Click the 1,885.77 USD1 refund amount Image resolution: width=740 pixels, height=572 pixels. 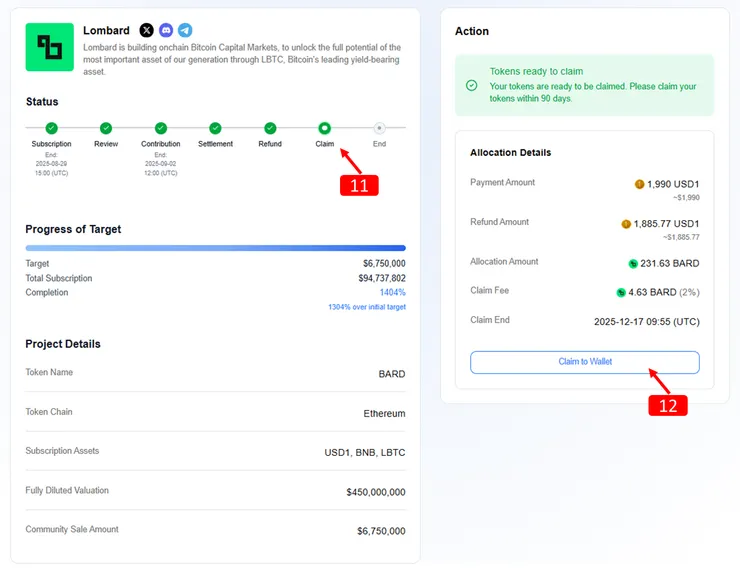(666, 224)
